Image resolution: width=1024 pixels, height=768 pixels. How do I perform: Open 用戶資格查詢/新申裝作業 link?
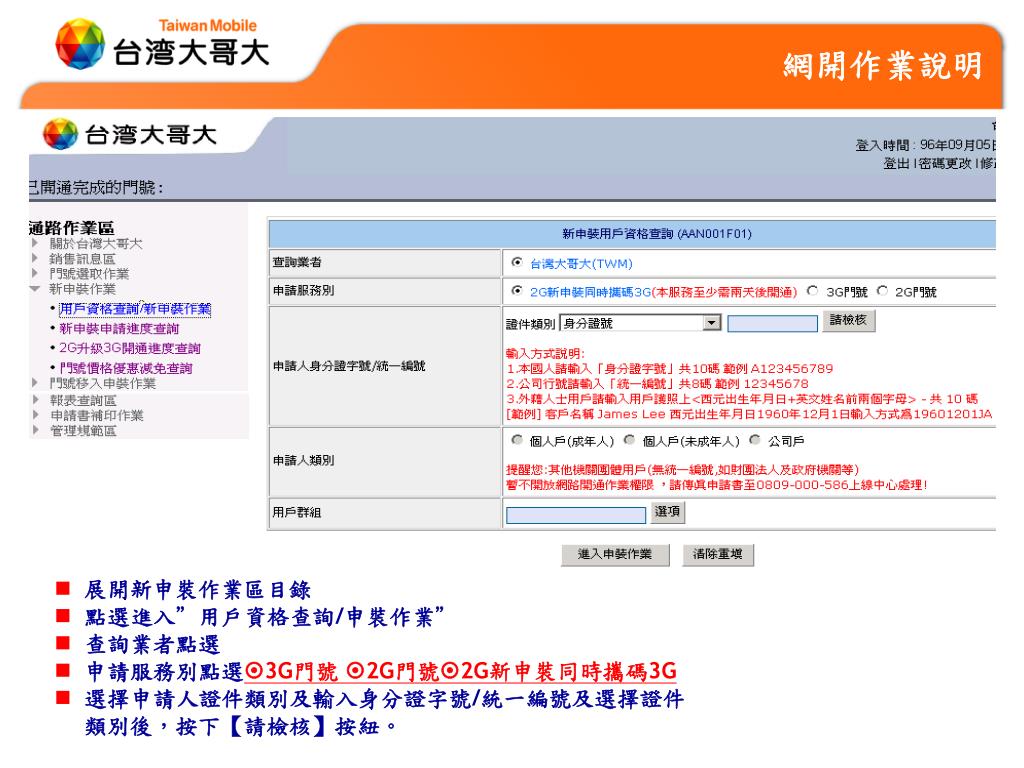coord(135,309)
